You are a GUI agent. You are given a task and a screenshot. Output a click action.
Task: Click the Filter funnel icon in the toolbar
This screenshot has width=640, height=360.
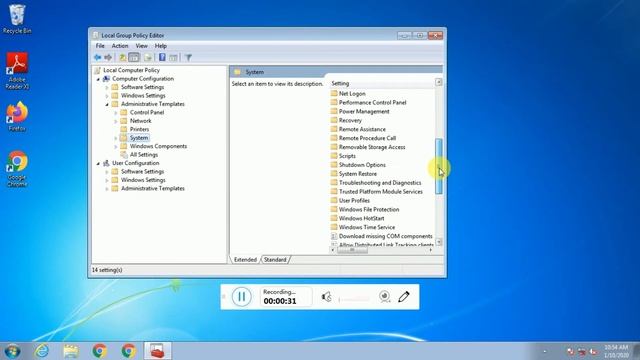[188, 58]
